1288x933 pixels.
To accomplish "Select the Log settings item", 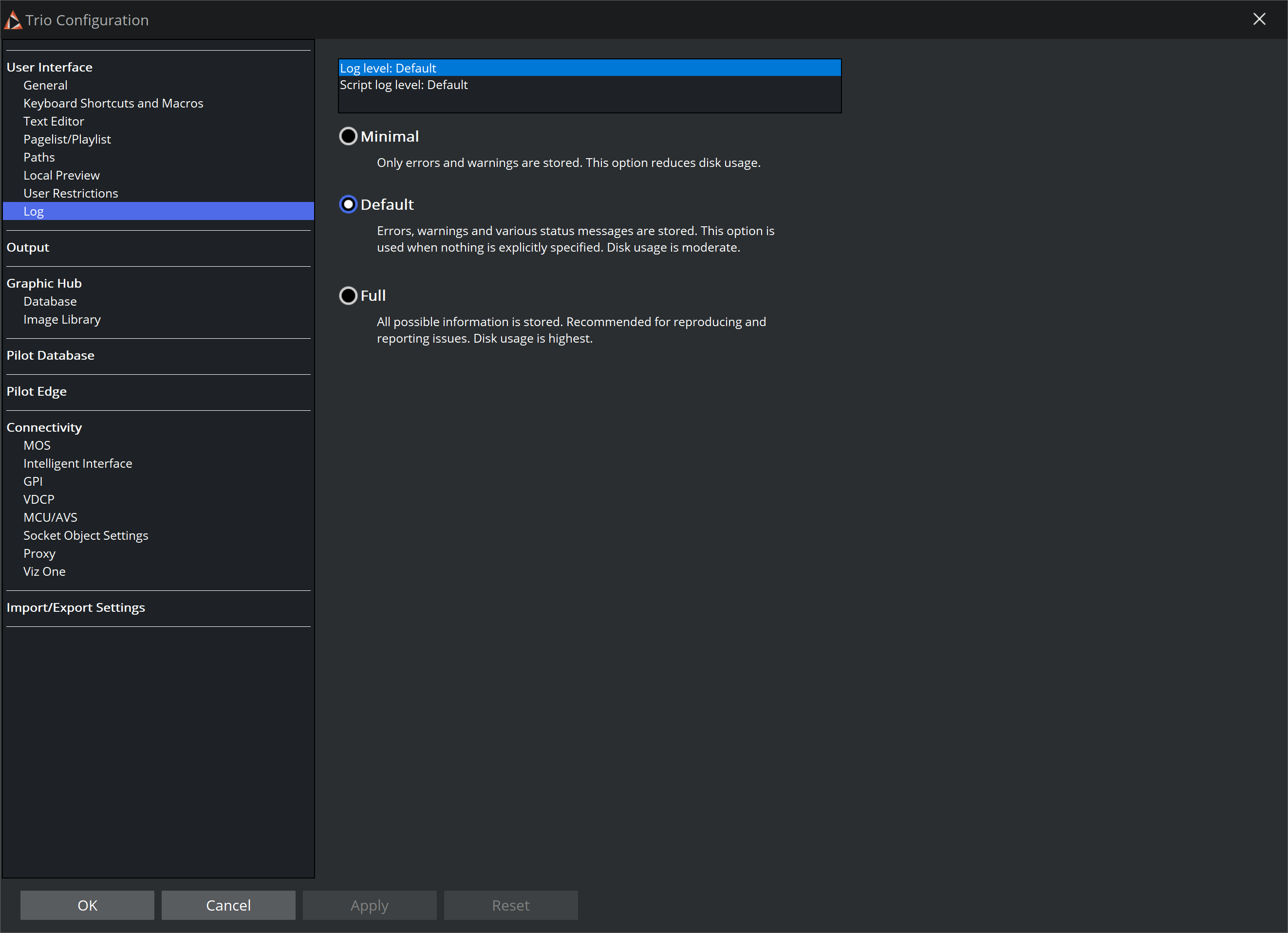I will [x=158, y=211].
